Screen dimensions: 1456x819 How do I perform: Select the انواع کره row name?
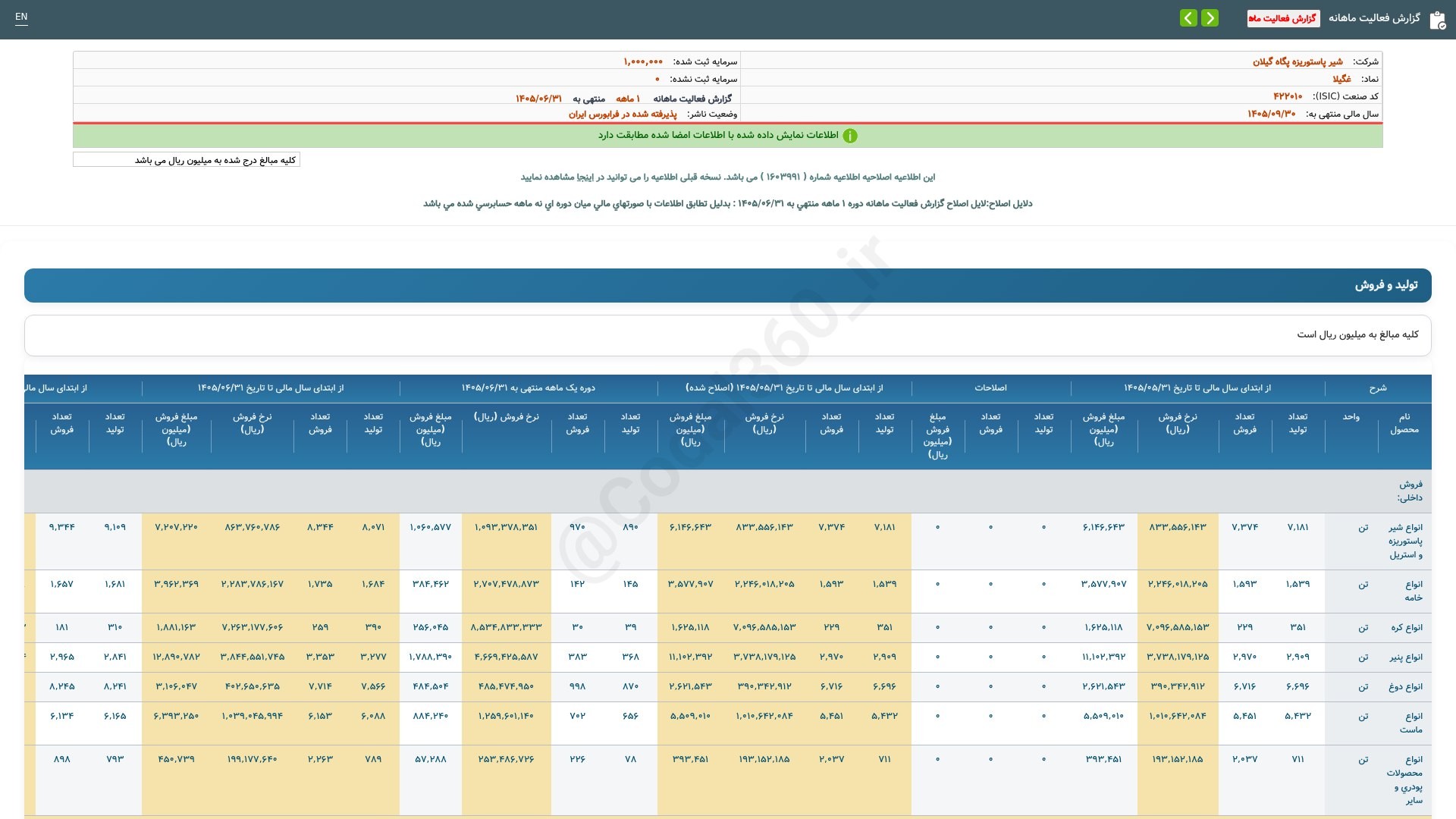[1405, 628]
